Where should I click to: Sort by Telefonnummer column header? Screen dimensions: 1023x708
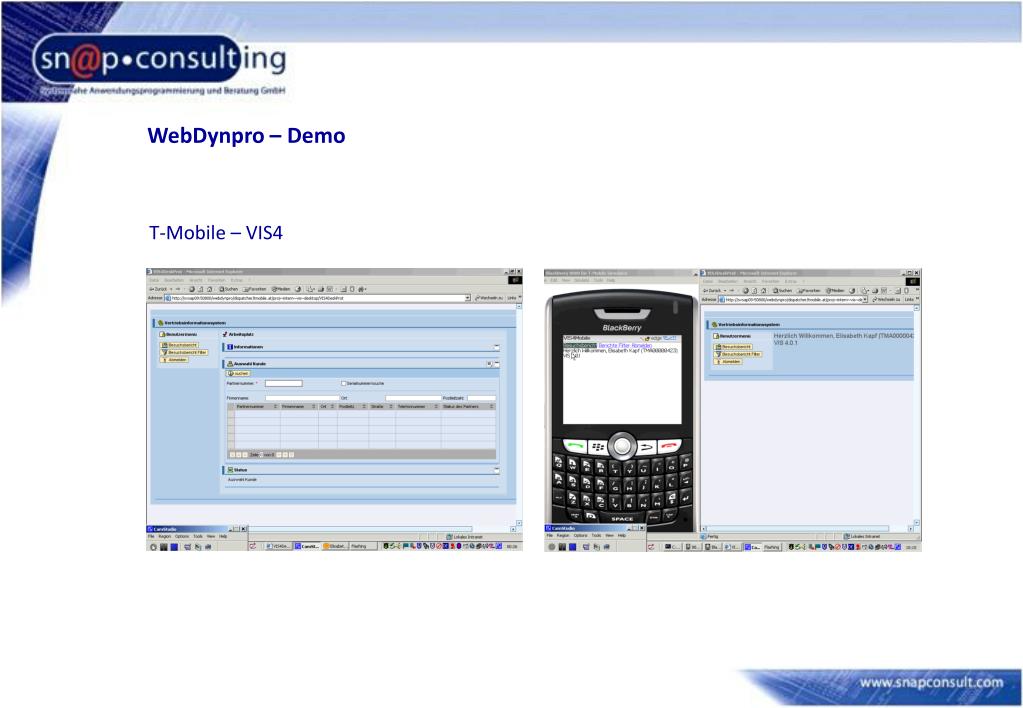point(418,406)
